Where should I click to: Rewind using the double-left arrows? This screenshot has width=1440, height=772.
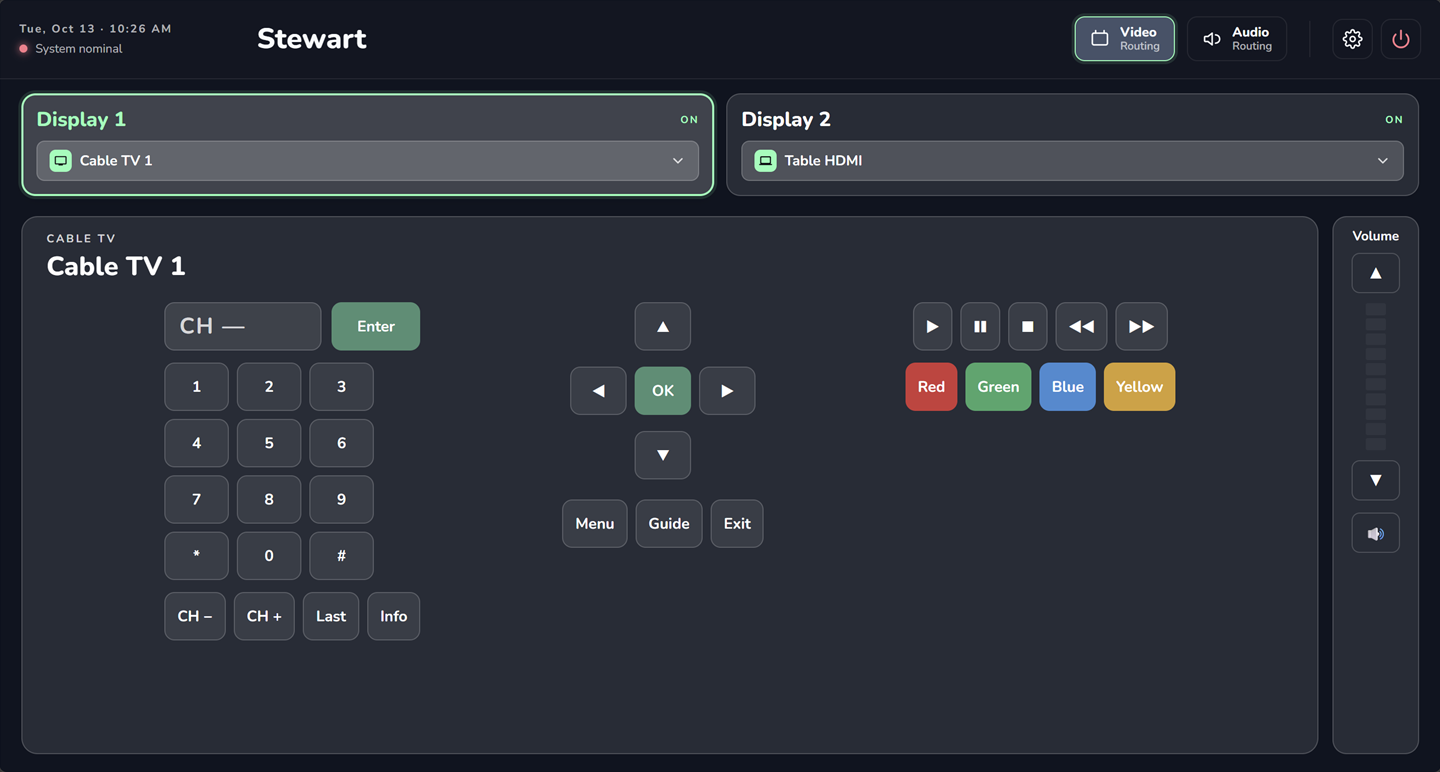pyautogui.click(x=1081, y=326)
